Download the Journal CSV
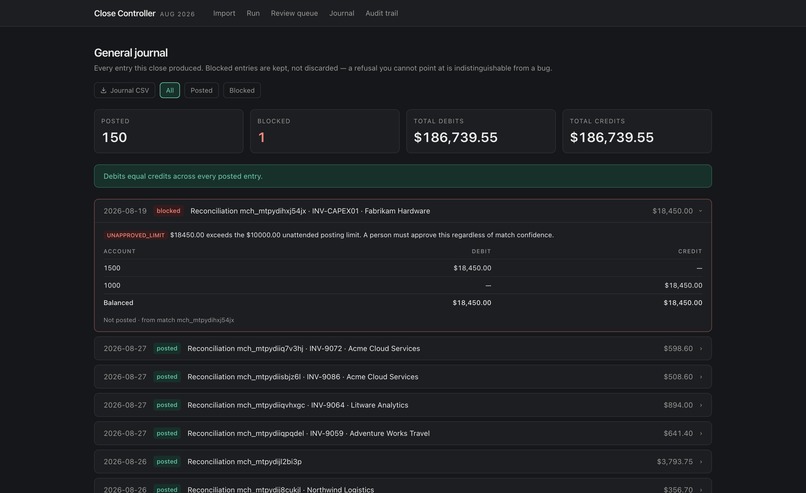This screenshot has width=806, height=493. [x=124, y=90]
